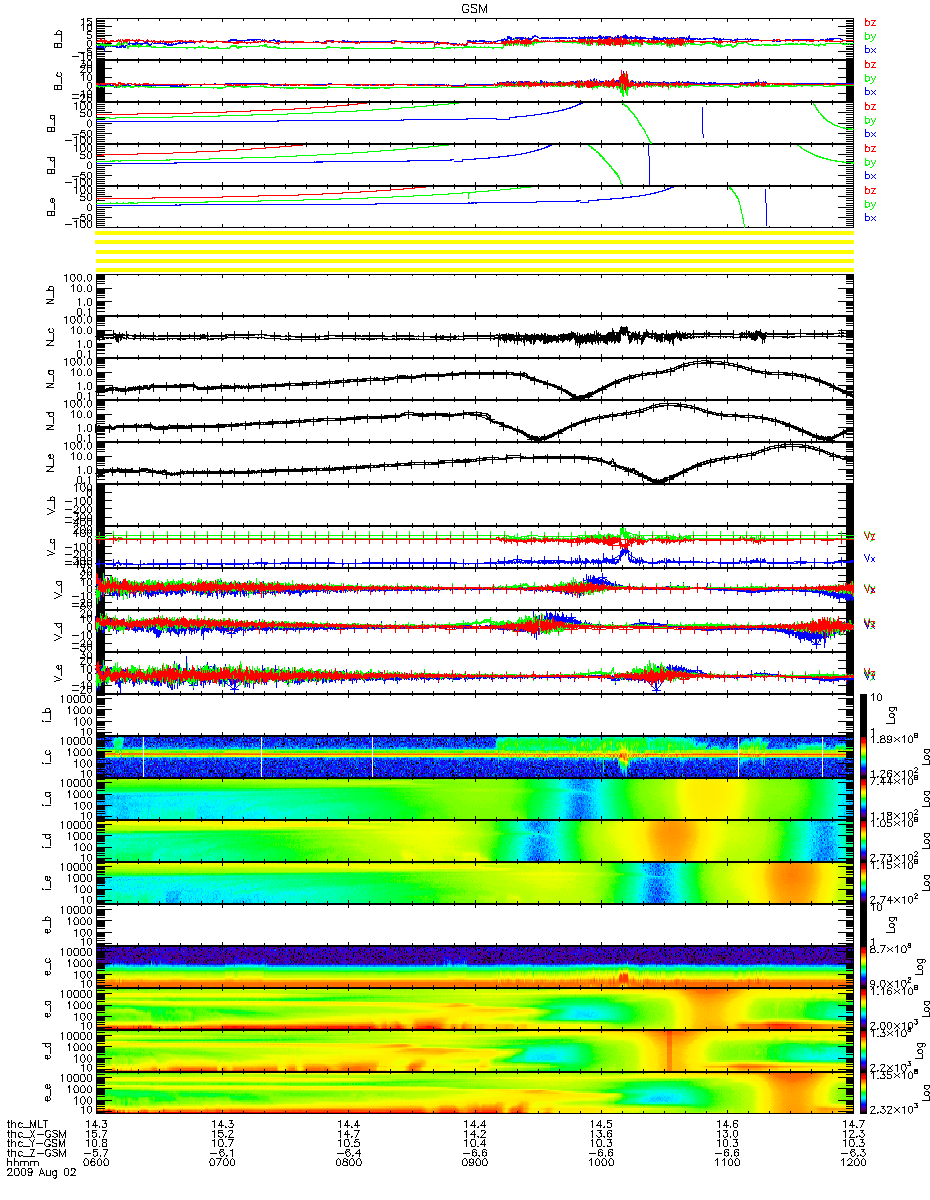Viewport: 930px width, 1200px height.
Task: Click the 1100 time tick label
Action: point(727,1164)
